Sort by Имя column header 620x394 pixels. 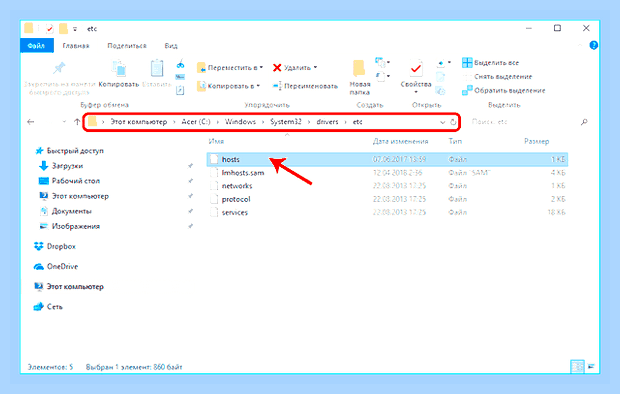tap(216, 141)
